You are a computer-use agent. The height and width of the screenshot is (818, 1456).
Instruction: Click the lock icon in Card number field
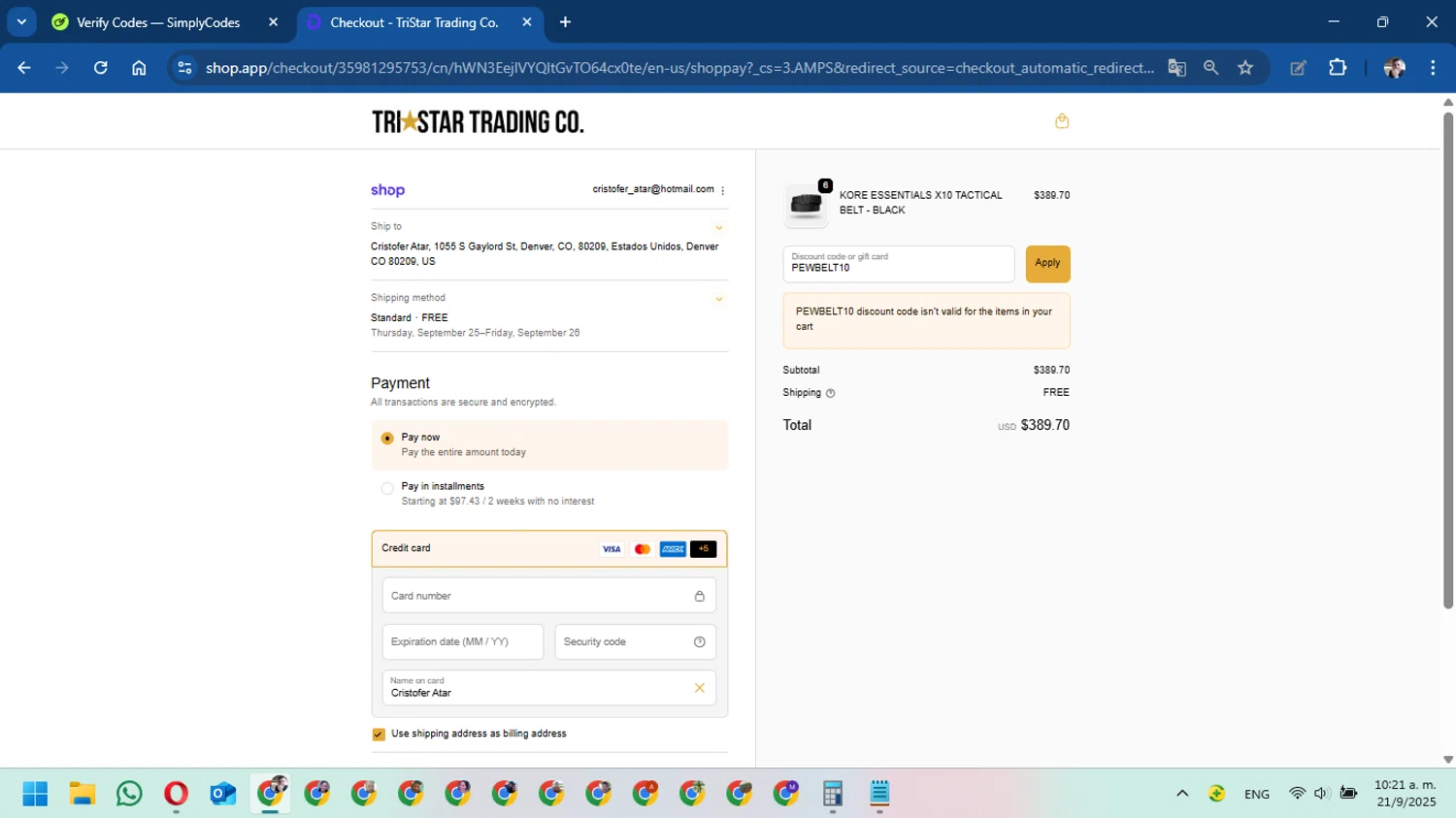699,596
